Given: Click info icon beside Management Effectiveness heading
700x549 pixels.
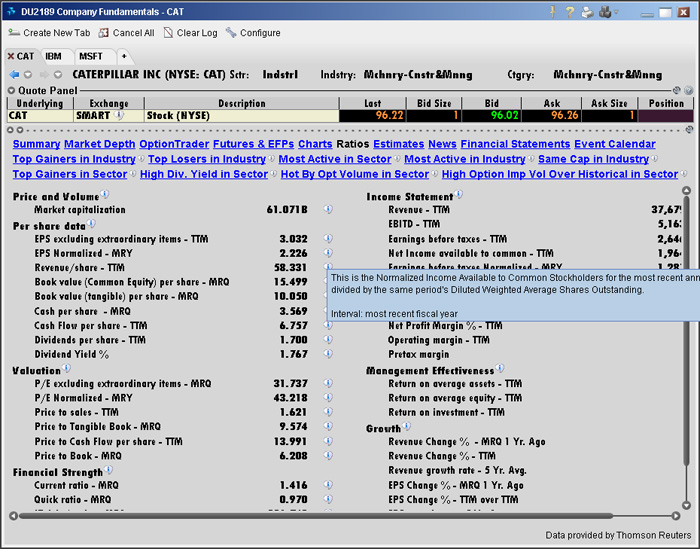Looking at the screenshot, I should (x=500, y=368).
